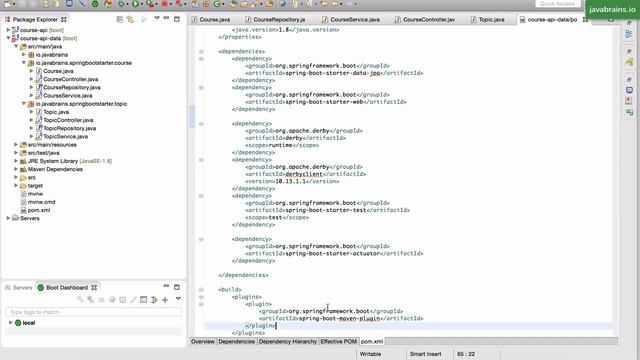
Task: Click the pencil edit icon in Boot Dashboard
Action: (x=133, y=300)
